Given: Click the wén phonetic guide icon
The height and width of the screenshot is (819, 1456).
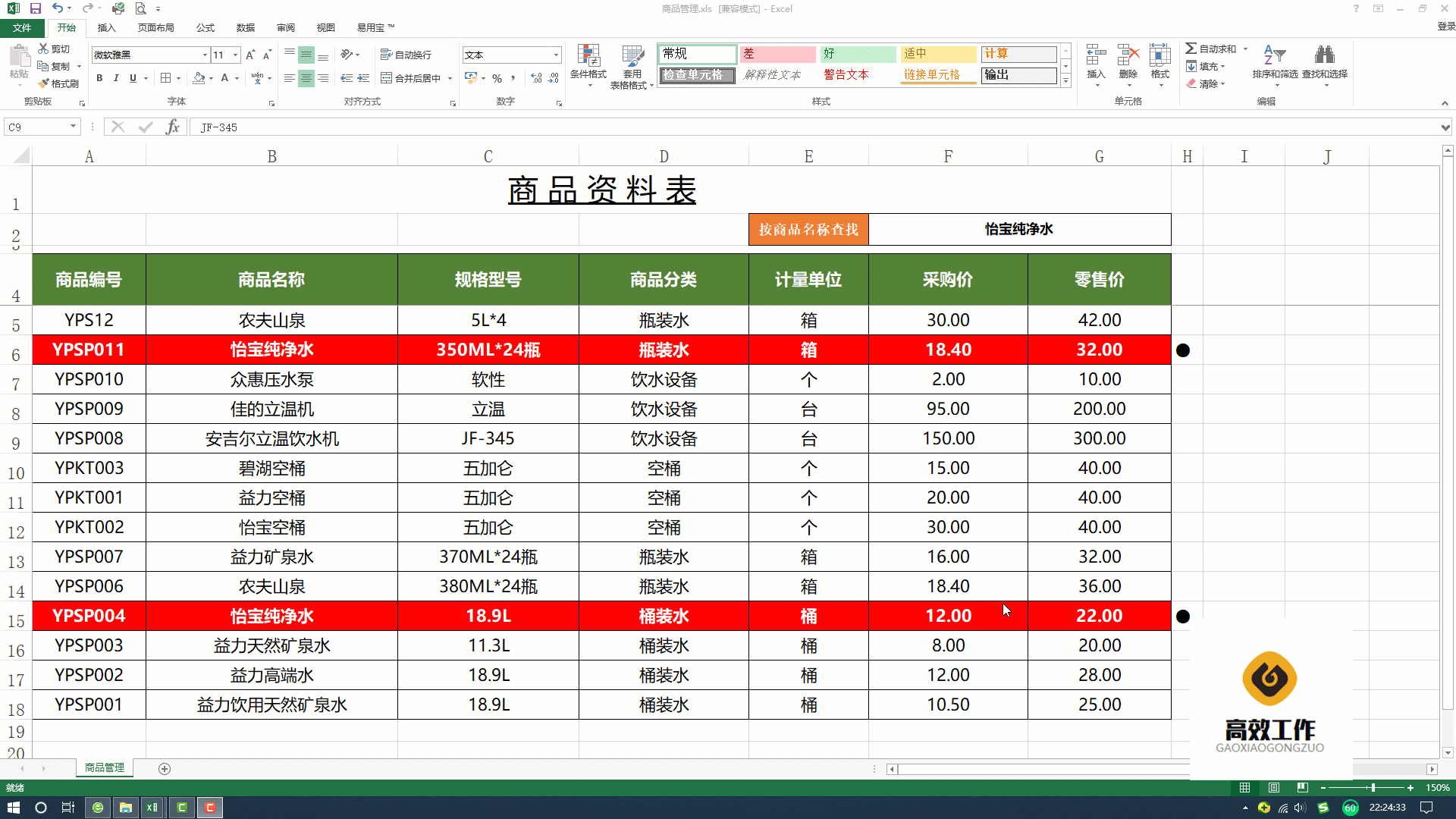Looking at the screenshot, I should coord(257,78).
